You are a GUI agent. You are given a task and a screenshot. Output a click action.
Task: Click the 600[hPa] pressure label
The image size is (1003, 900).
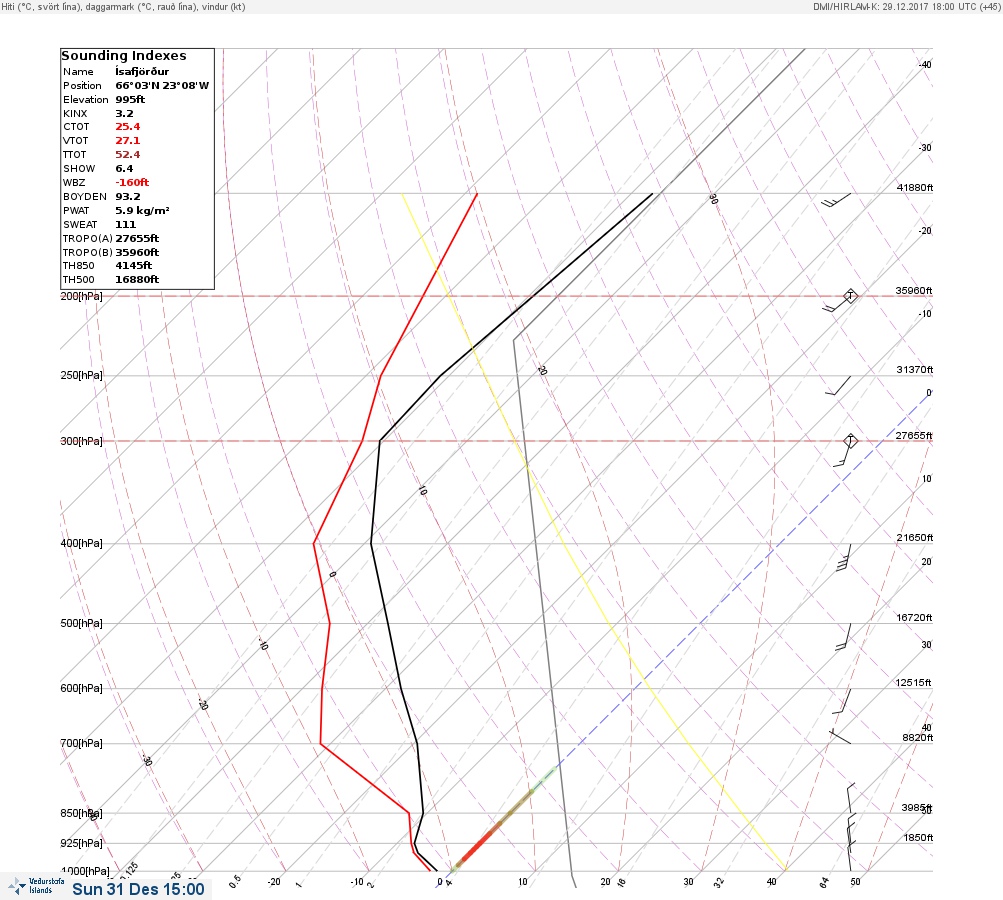81,688
